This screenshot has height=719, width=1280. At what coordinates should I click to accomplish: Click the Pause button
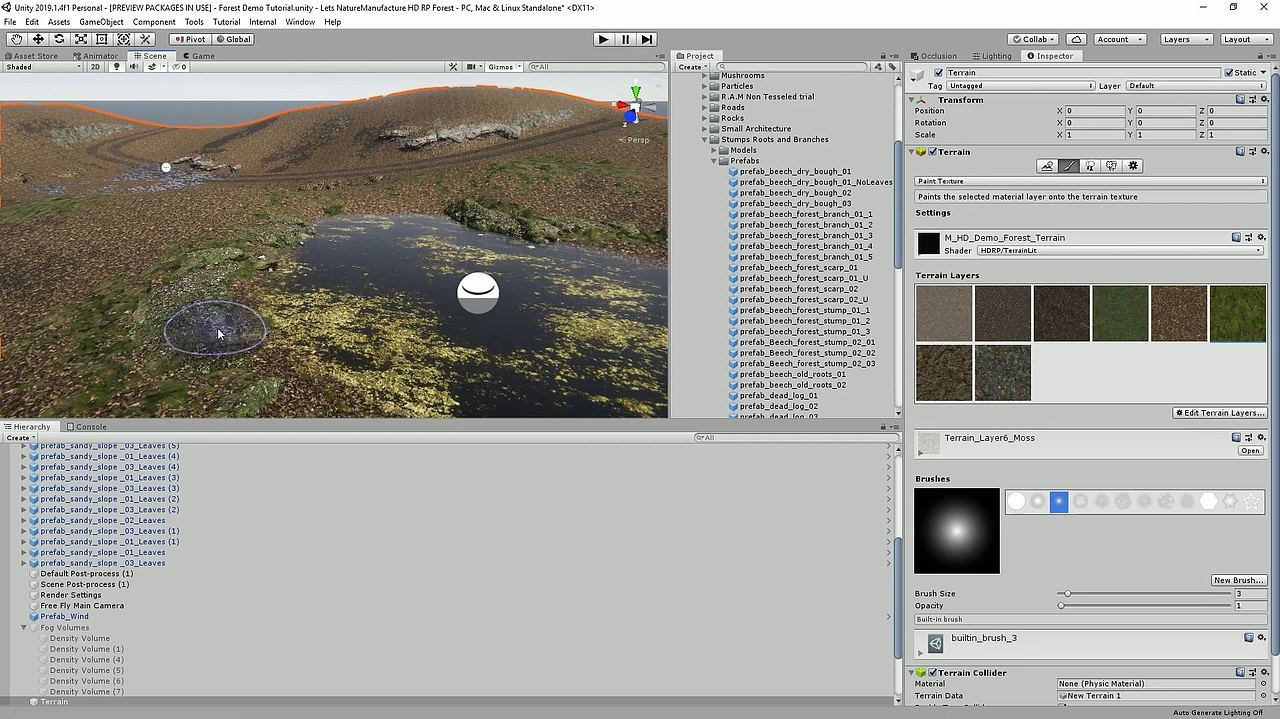pyautogui.click(x=625, y=39)
